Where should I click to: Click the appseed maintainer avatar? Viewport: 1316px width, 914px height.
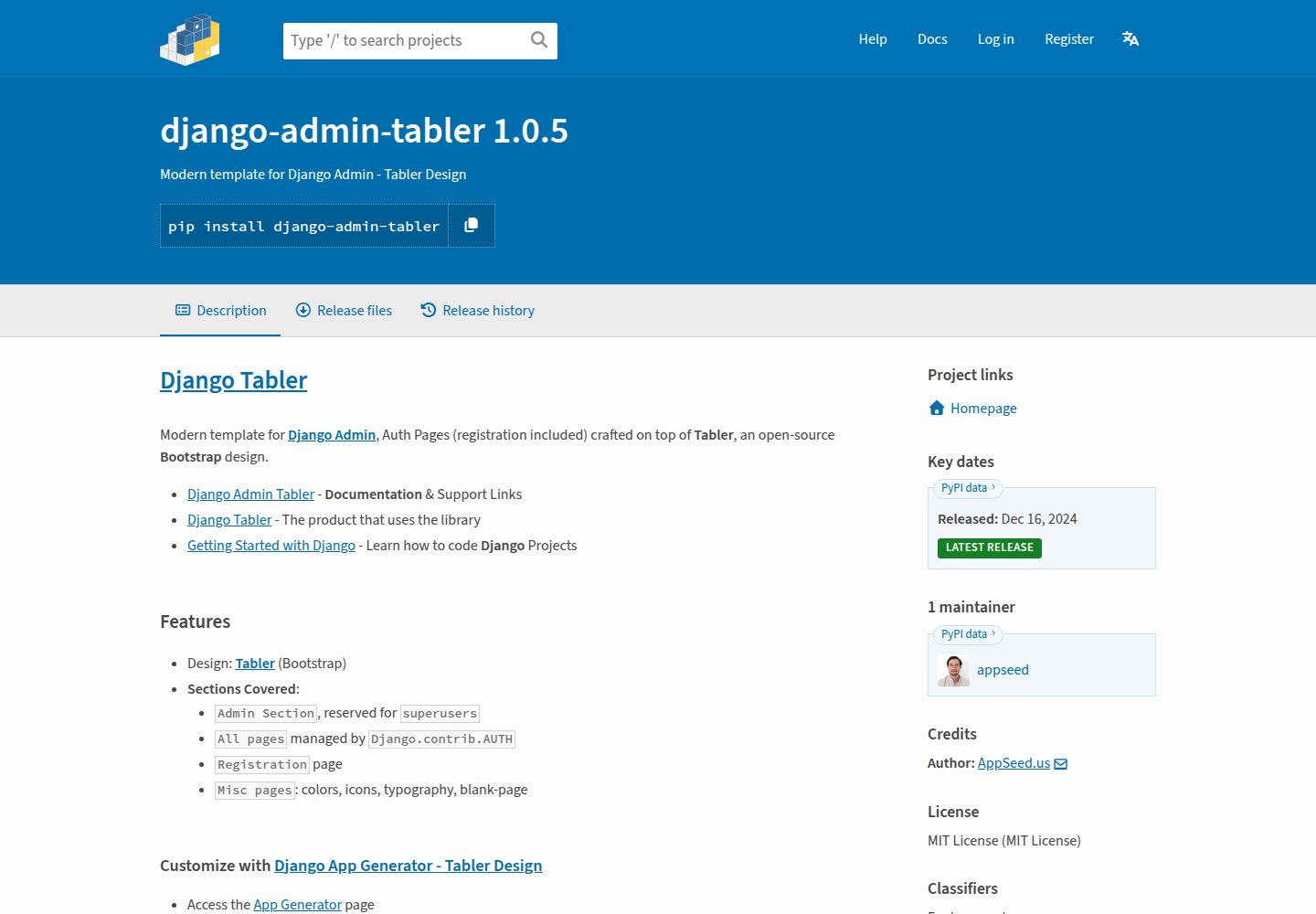click(953, 670)
